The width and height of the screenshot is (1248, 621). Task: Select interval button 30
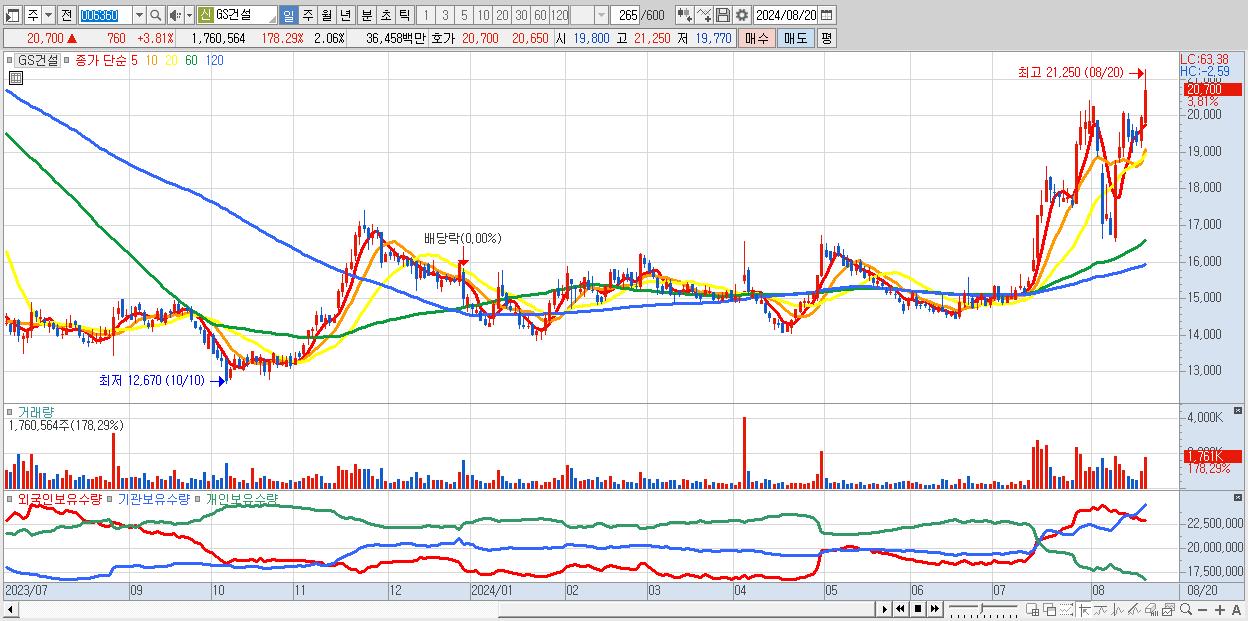(x=521, y=15)
